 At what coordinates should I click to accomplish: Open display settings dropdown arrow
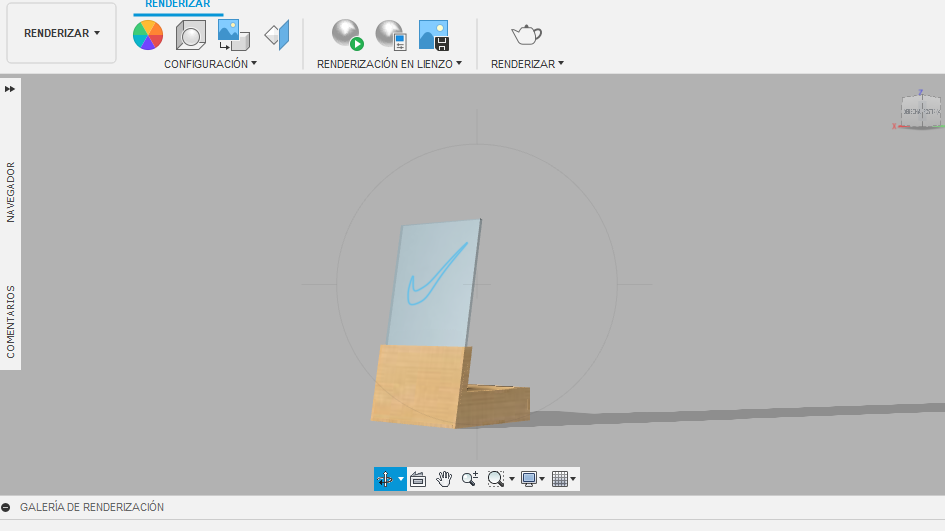(542, 479)
